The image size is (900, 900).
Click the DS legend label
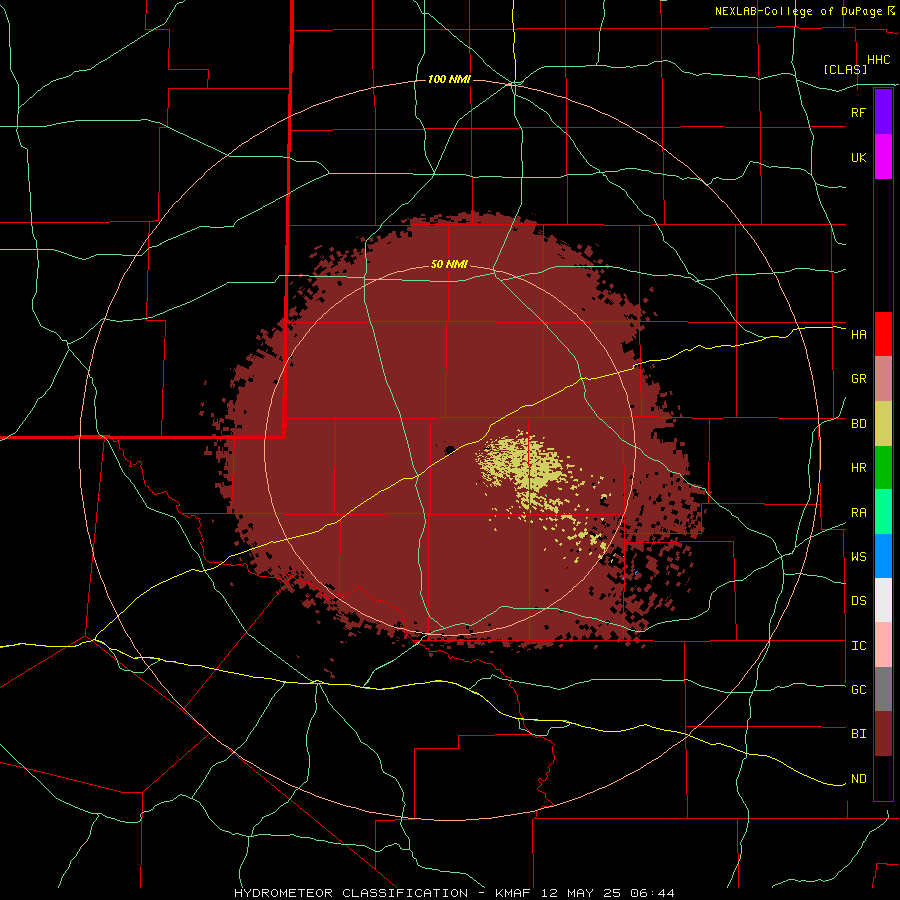(858, 601)
